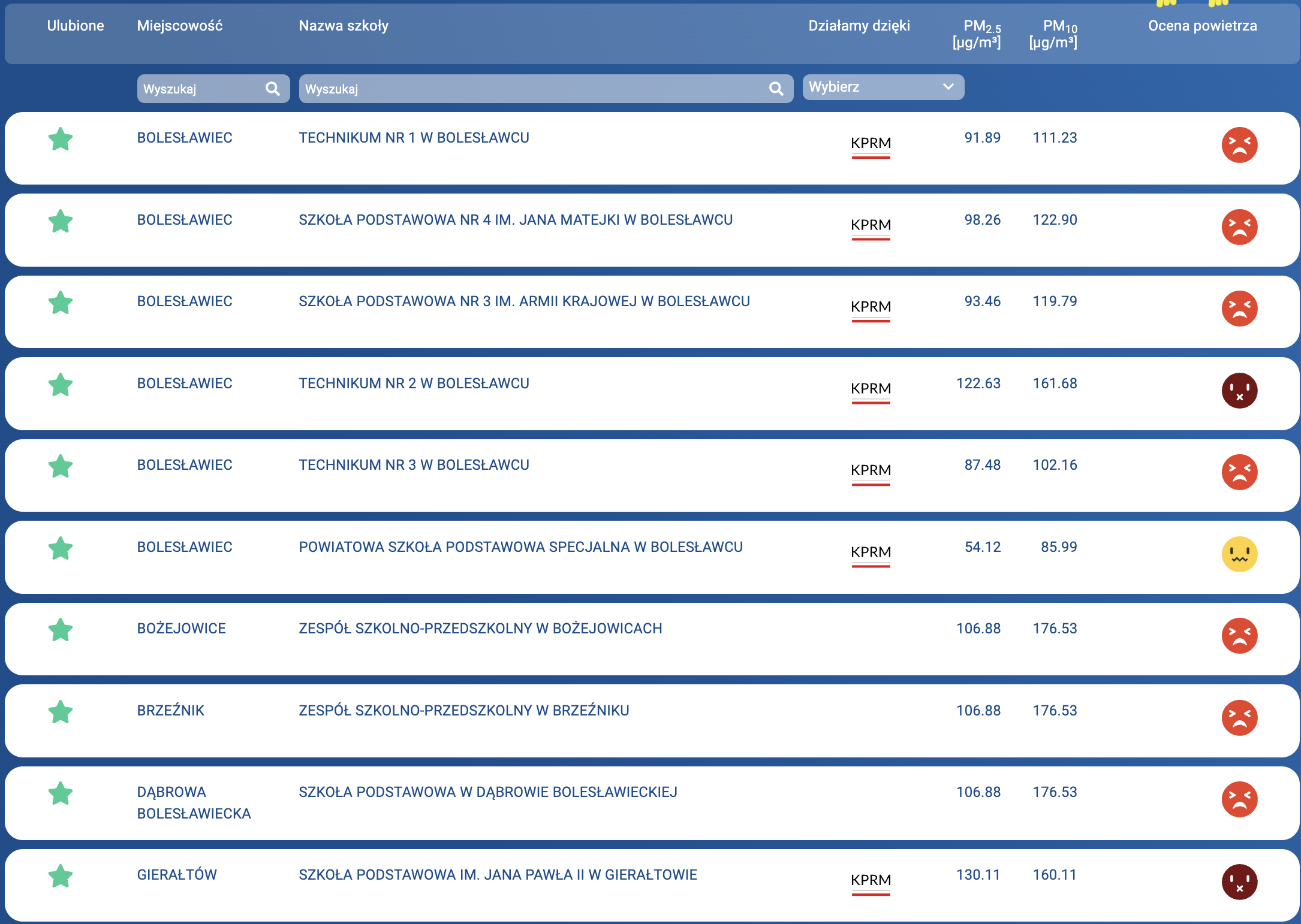1301x924 pixels.
Task: Click angry red face for Technikum Nr 1
Action: 1239,145
